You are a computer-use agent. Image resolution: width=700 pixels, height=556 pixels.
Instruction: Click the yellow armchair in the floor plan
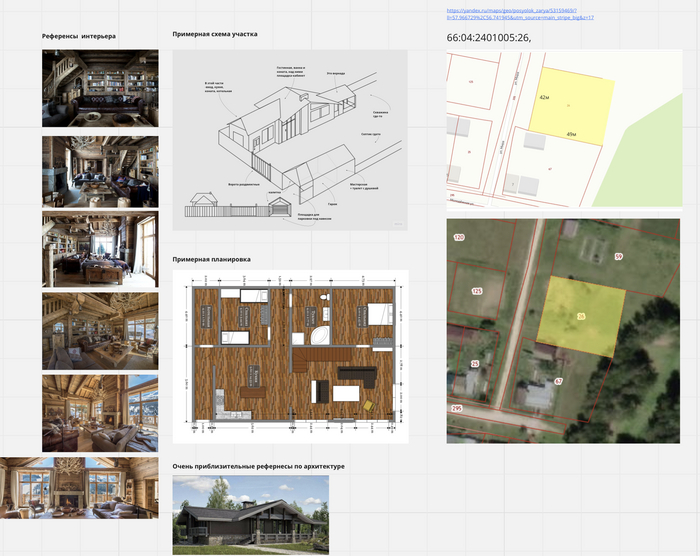coord(369,406)
